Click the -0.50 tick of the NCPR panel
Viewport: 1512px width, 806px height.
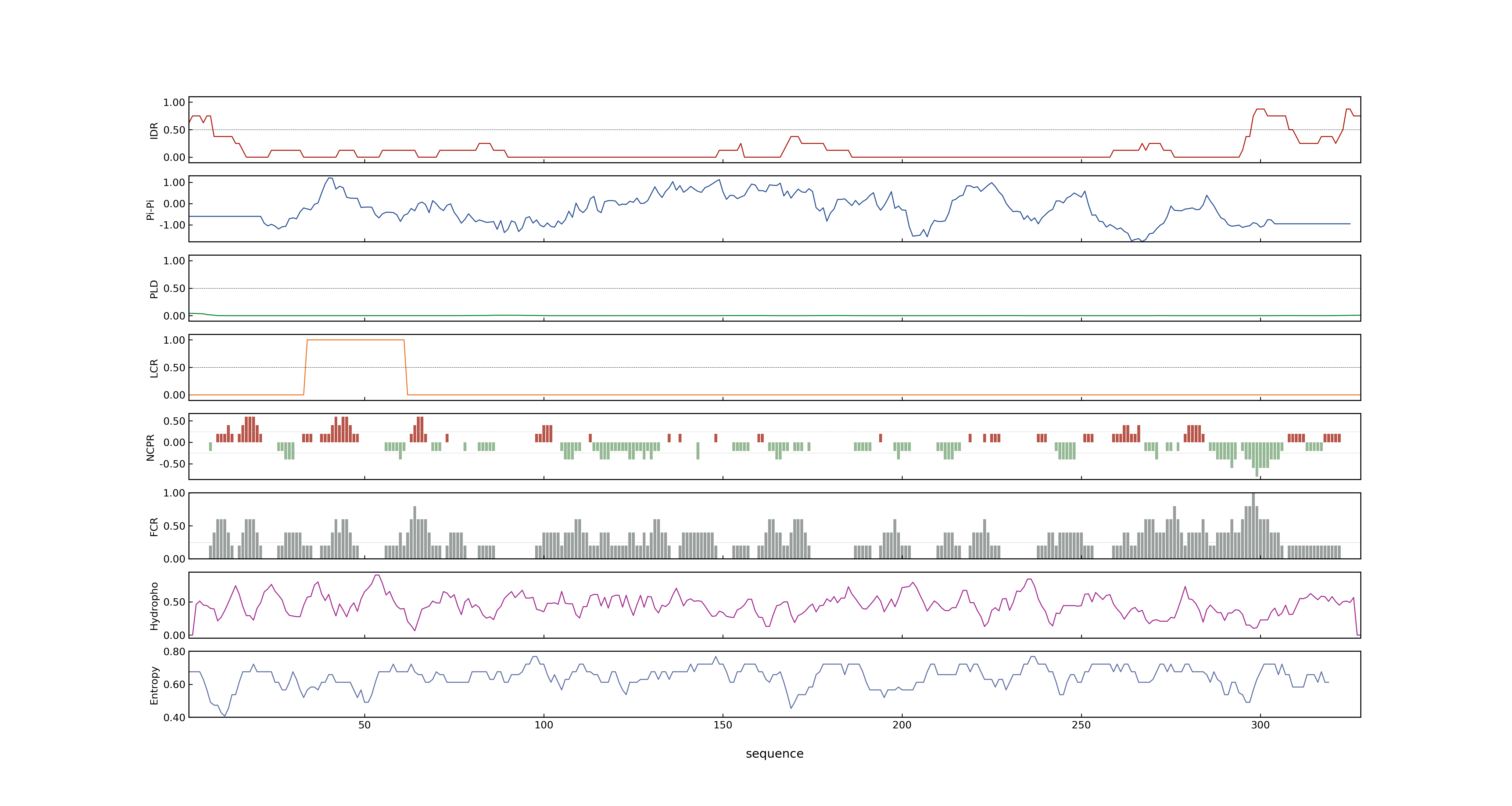pyautogui.click(x=172, y=464)
